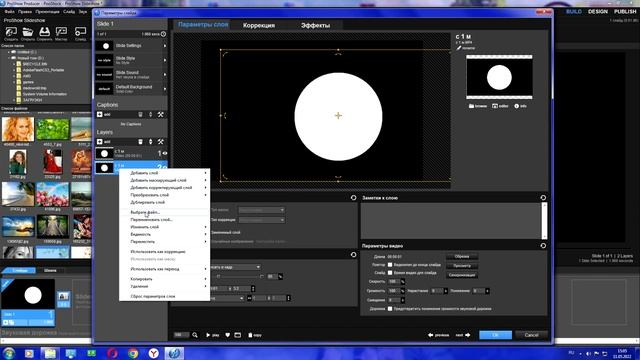Screen dimensions: 640x360
Task: Enable loop video until end of slide
Action: (390, 264)
